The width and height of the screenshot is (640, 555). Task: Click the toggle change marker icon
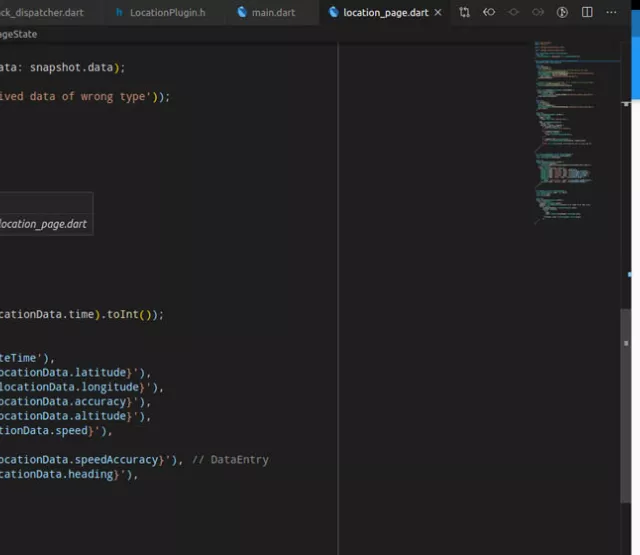[514, 12]
